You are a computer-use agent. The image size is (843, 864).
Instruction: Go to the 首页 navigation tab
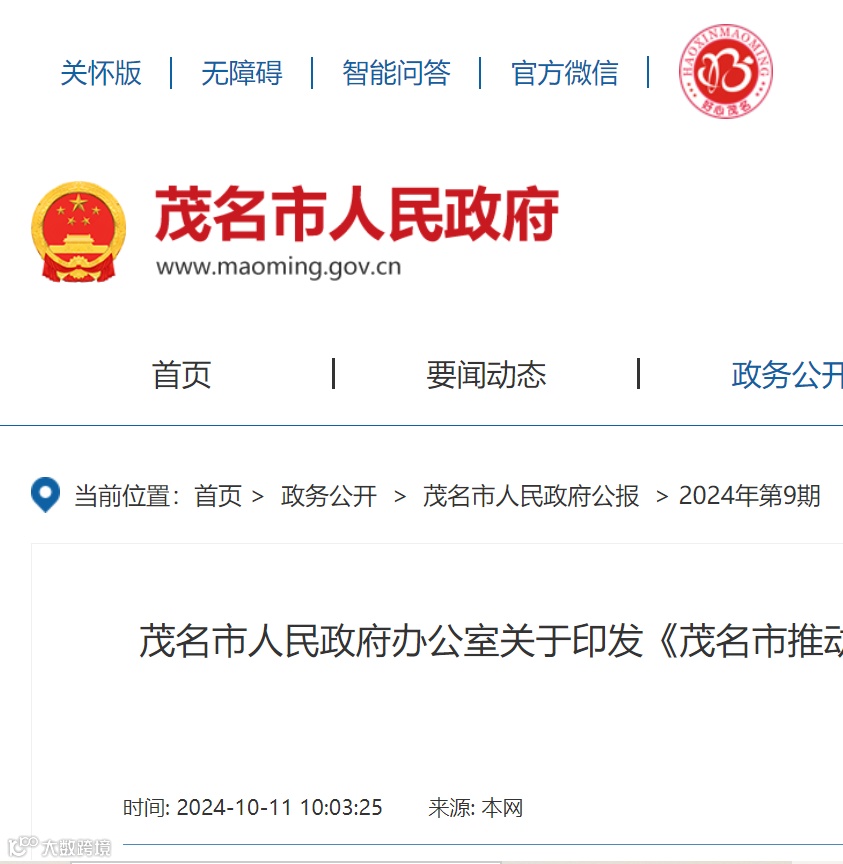click(182, 375)
